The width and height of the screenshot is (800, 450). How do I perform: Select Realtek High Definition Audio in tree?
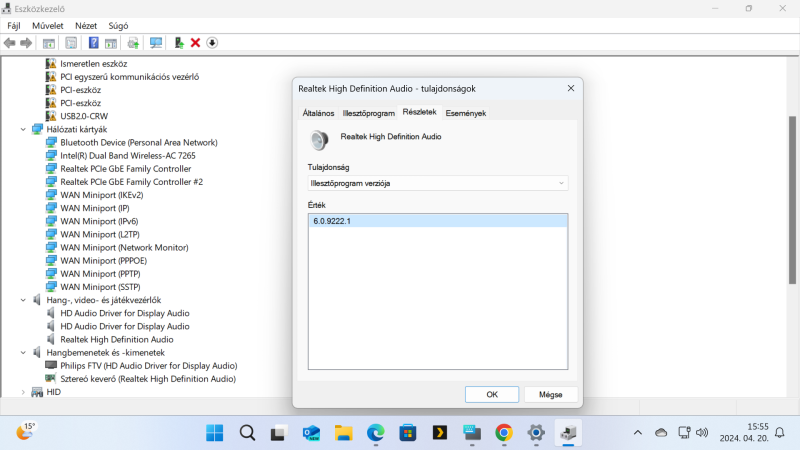[x=117, y=339]
